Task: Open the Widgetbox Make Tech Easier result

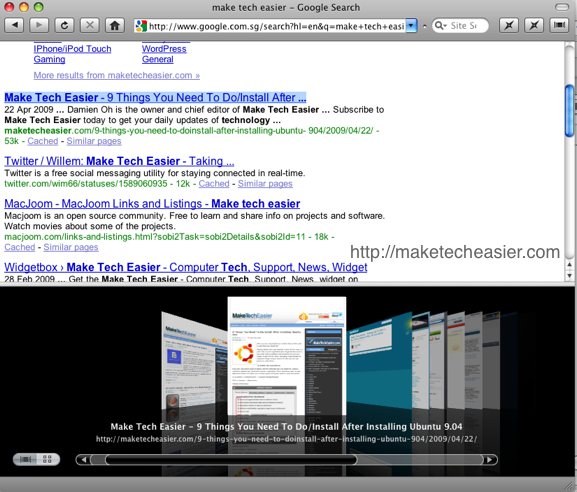Action: pos(185,268)
